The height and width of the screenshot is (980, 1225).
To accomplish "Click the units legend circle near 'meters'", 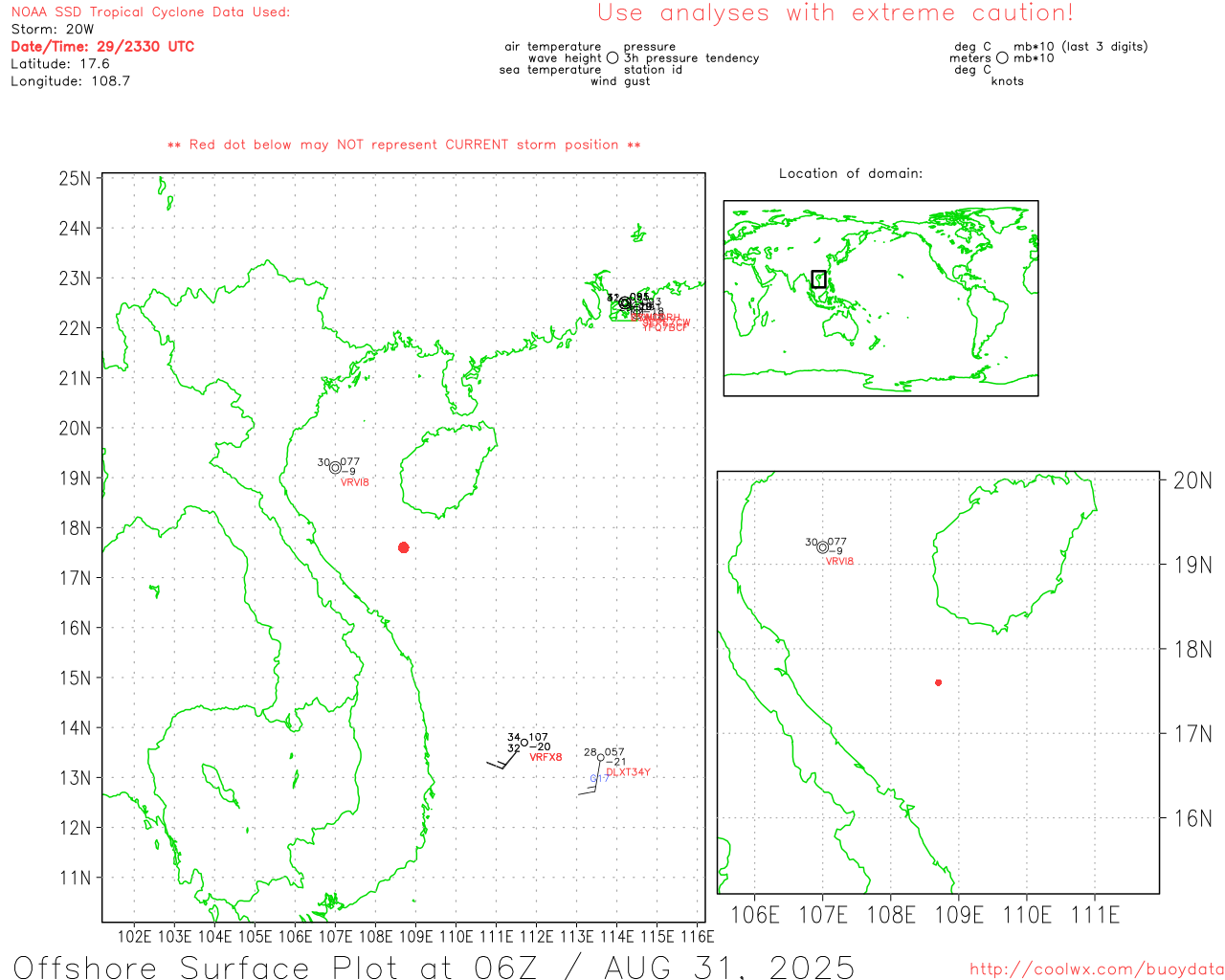I will 1002,58.
